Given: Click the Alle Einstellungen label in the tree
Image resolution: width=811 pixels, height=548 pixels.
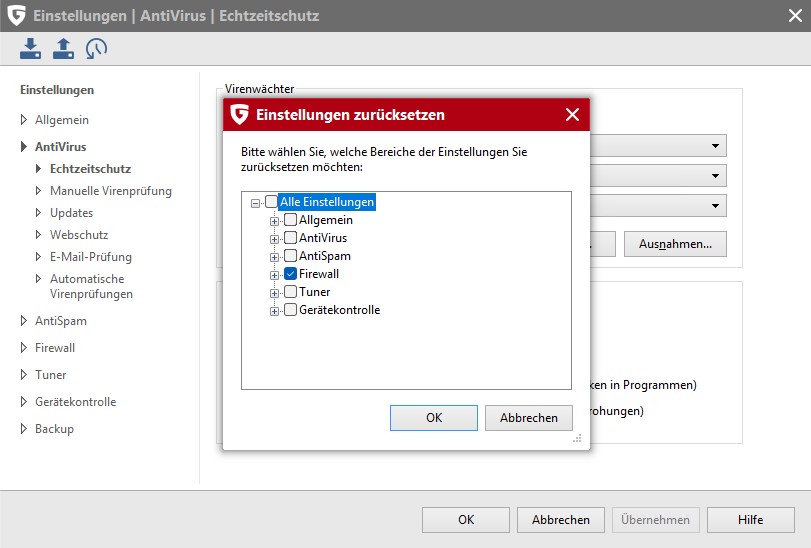Looking at the screenshot, I should (x=327, y=202).
